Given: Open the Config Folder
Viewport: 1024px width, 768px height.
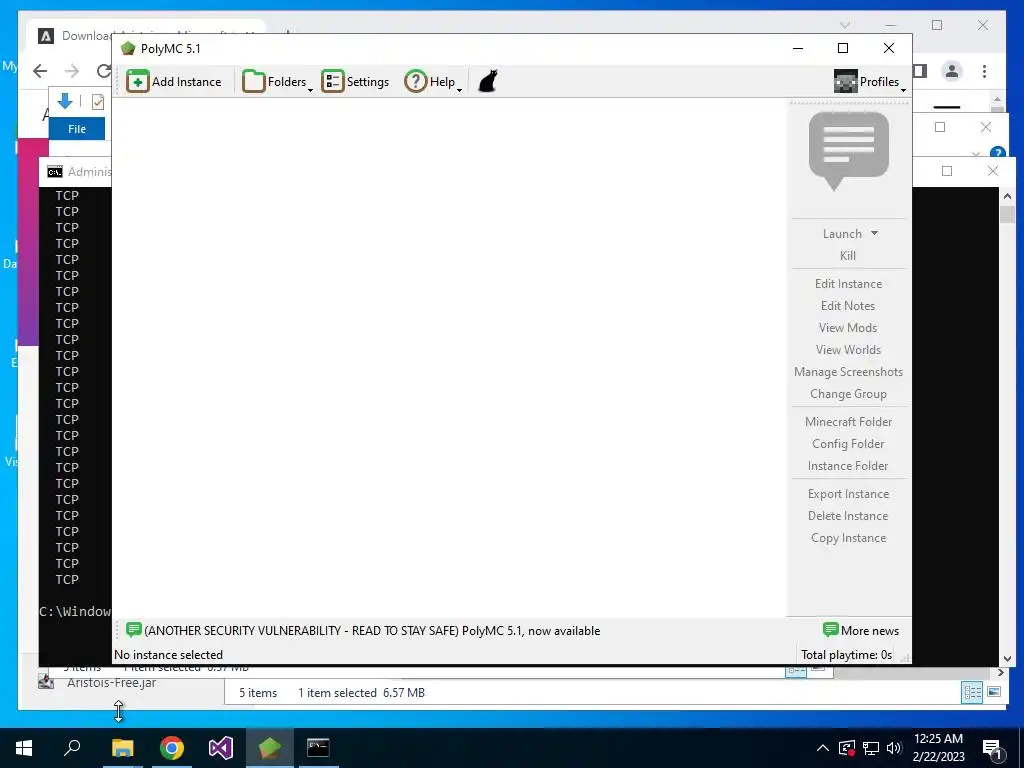Looking at the screenshot, I should pyautogui.click(x=848, y=444).
